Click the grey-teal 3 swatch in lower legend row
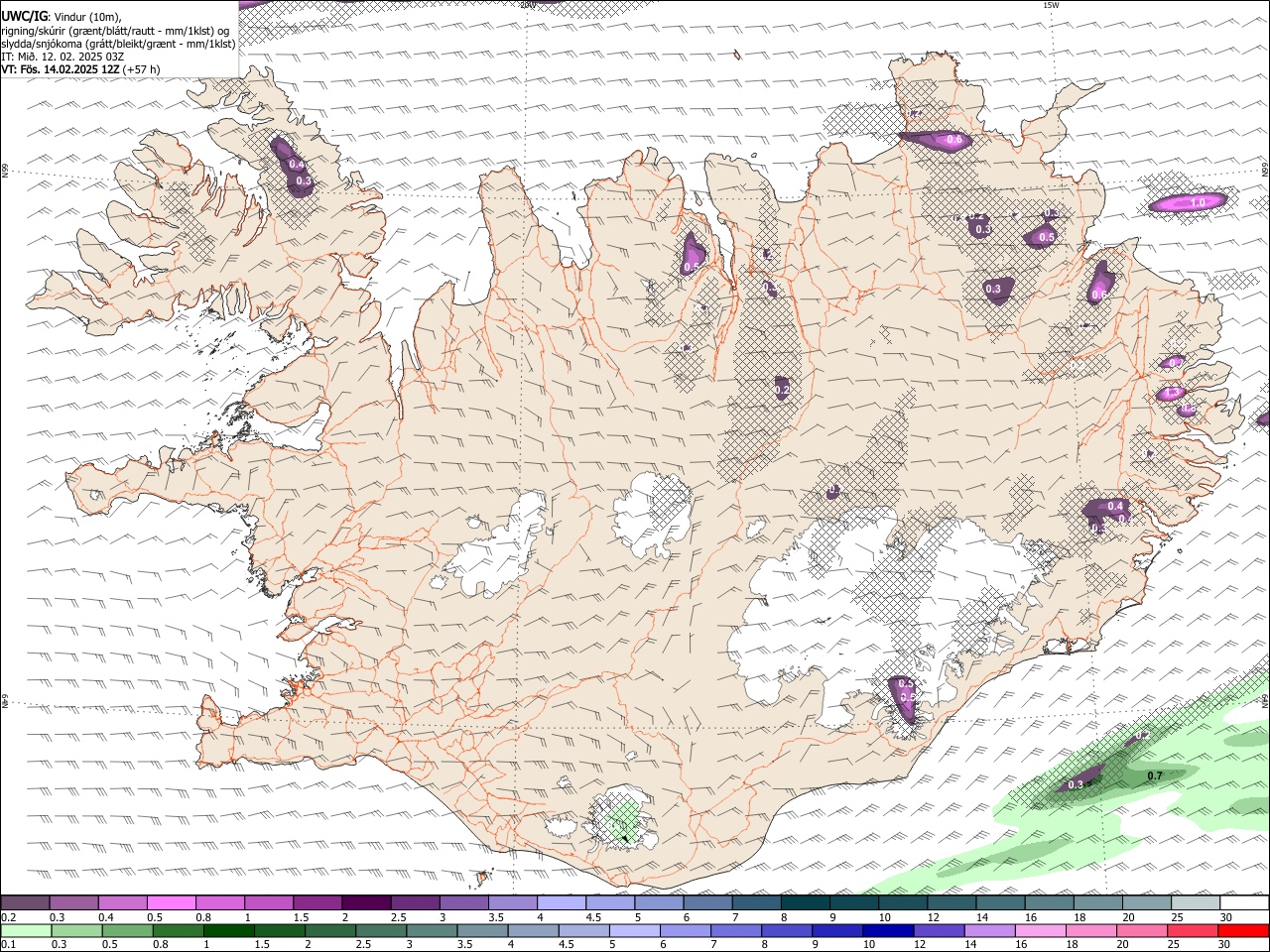This screenshot has height=952, width=1270. [x=431, y=931]
